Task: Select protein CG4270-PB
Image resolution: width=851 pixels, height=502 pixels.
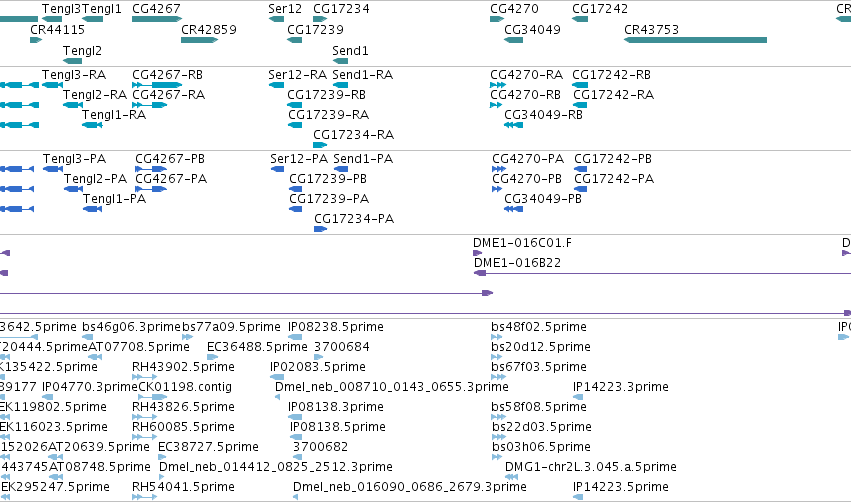Action: click(x=527, y=179)
